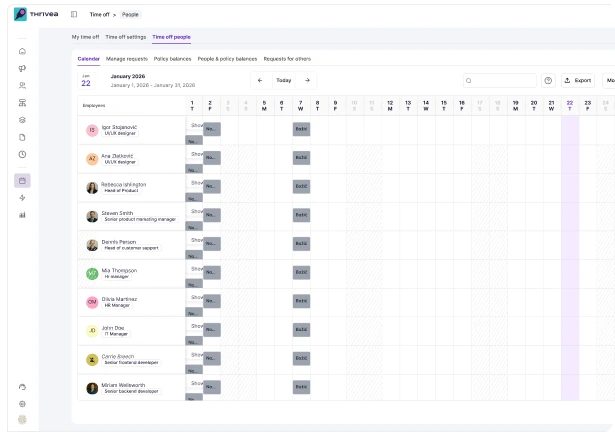
Task: Open the Time off settings tab
Action: [x=126, y=37]
